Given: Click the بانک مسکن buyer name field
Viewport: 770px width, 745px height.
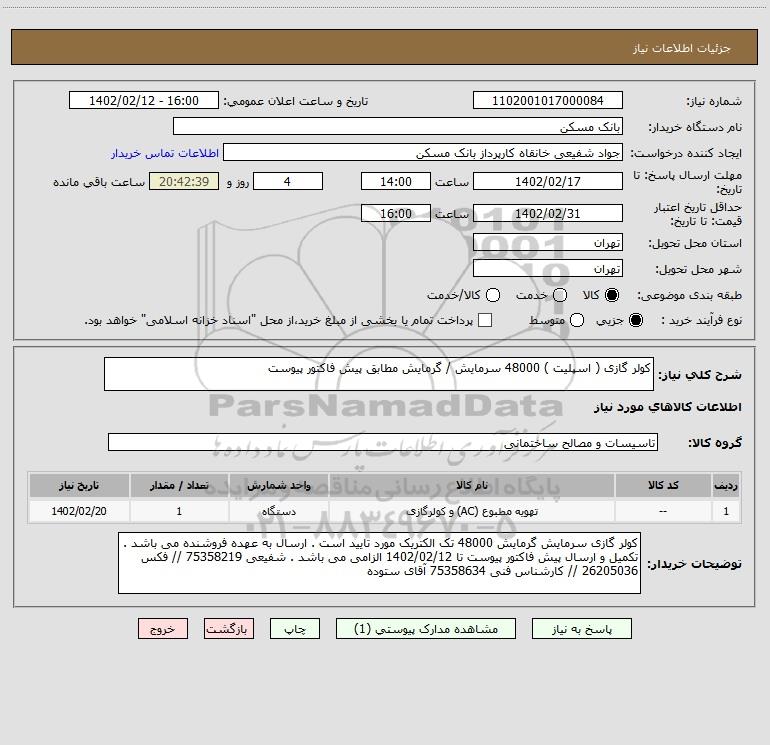Looking at the screenshot, I should 397,127.
